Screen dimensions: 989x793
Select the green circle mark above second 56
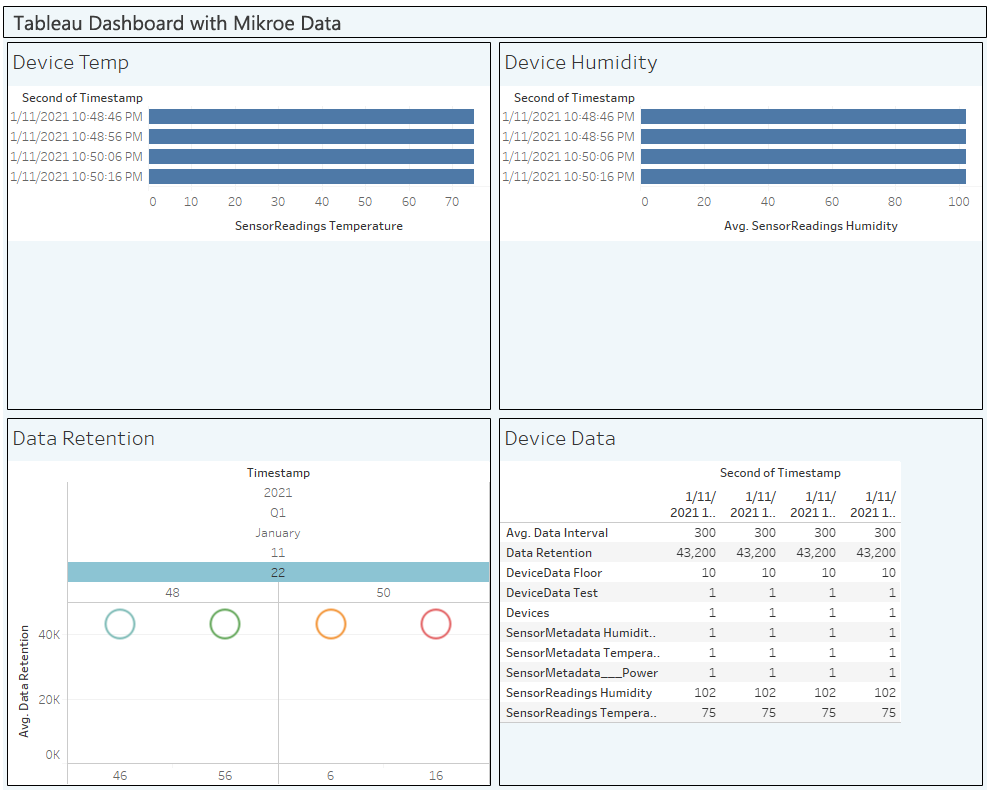pos(225,624)
